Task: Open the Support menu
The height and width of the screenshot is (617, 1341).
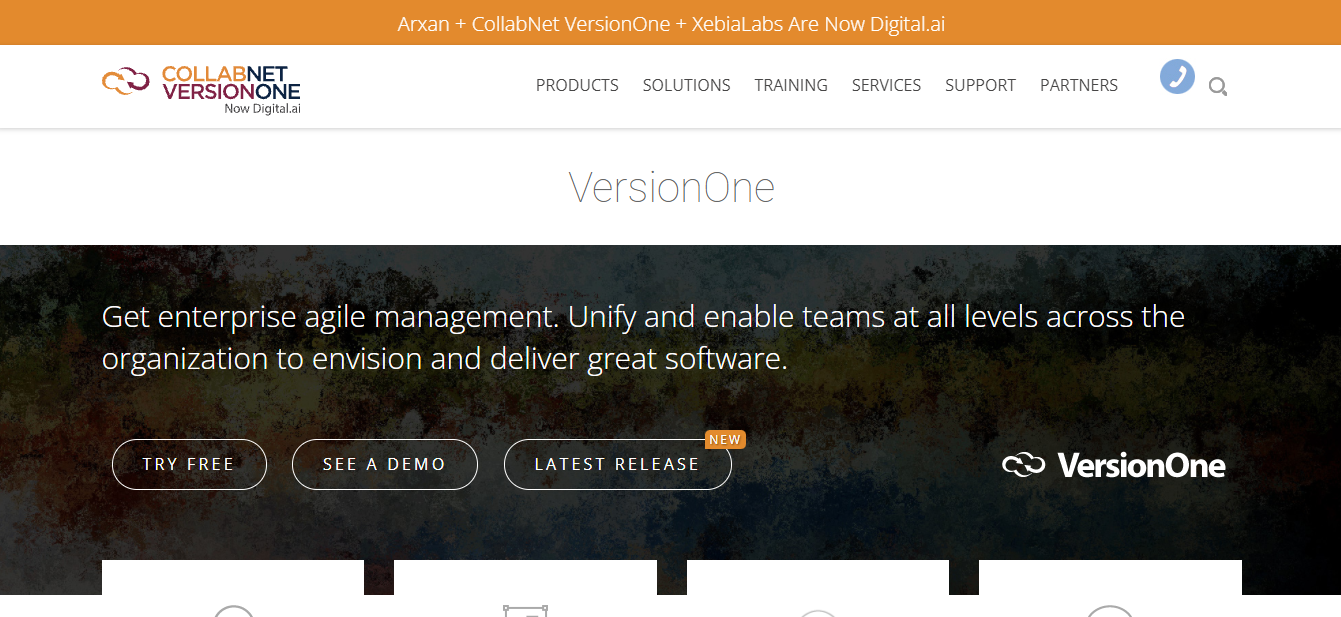Action: 980,85
